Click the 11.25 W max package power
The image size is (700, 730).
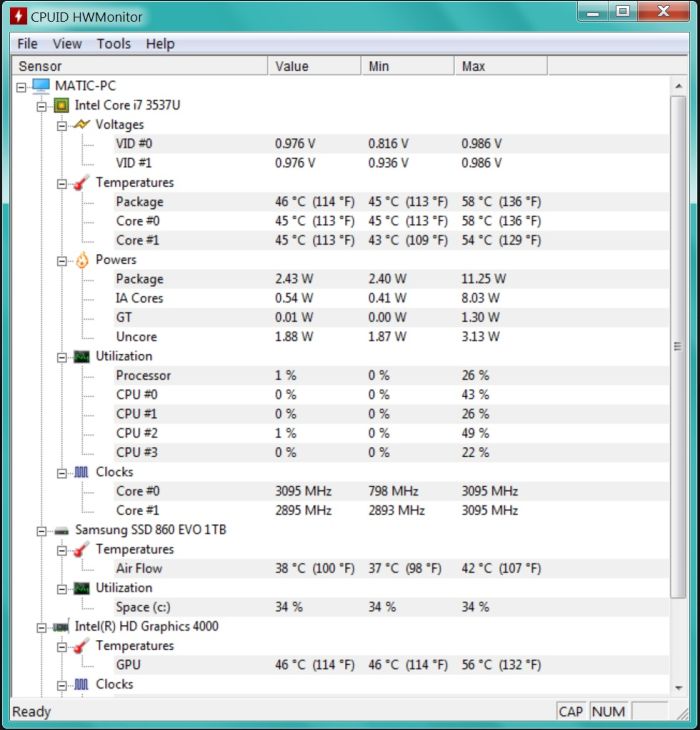(x=484, y=279)
